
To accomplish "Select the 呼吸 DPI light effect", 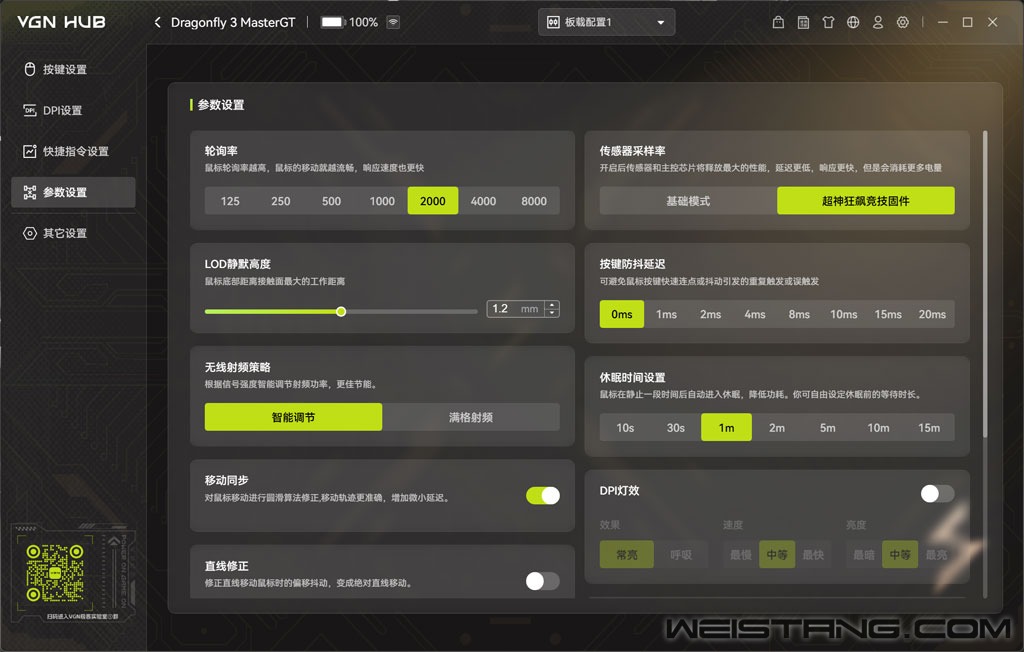I will pos(681,555).
